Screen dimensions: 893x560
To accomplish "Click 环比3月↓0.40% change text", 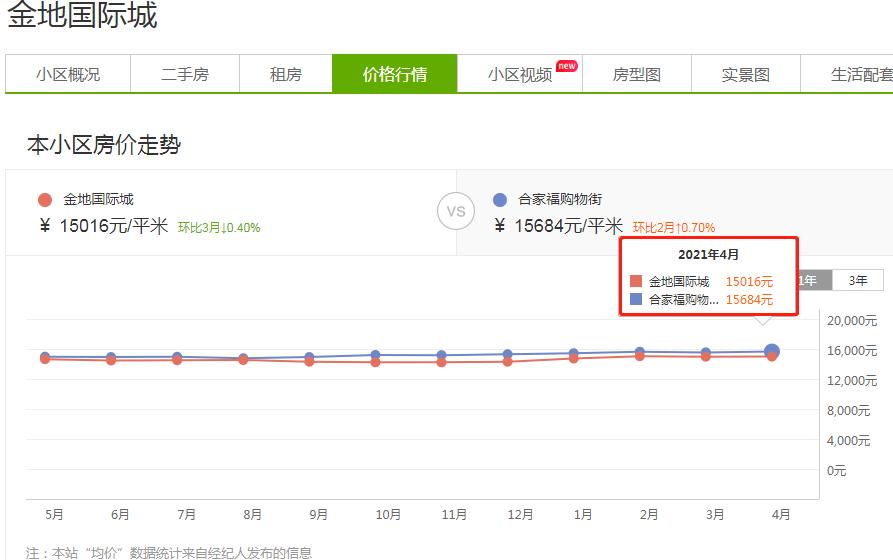I will tap(219, 228).
